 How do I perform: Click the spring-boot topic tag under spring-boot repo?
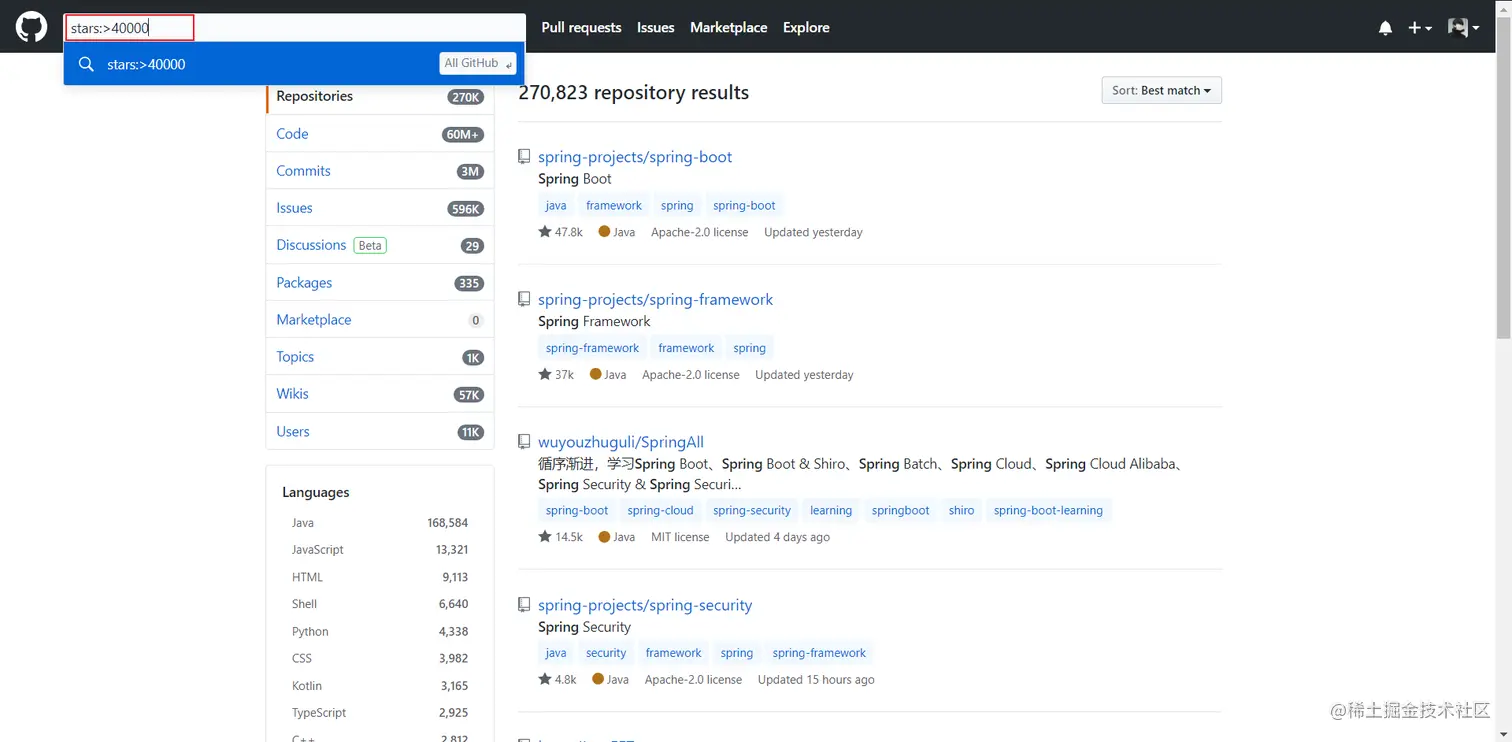[x=744, y=206]
